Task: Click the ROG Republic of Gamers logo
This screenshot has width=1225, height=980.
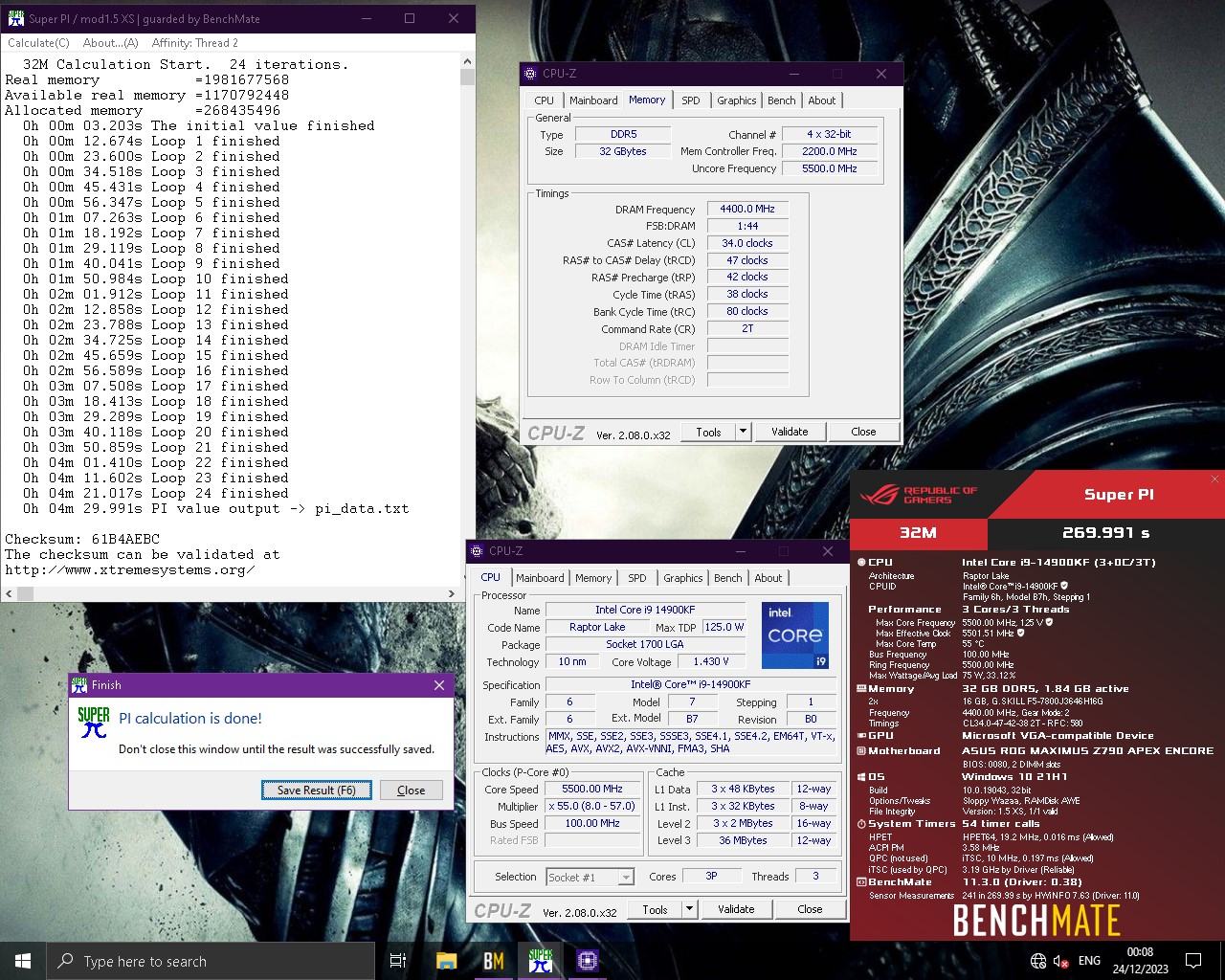Action: 919,495
